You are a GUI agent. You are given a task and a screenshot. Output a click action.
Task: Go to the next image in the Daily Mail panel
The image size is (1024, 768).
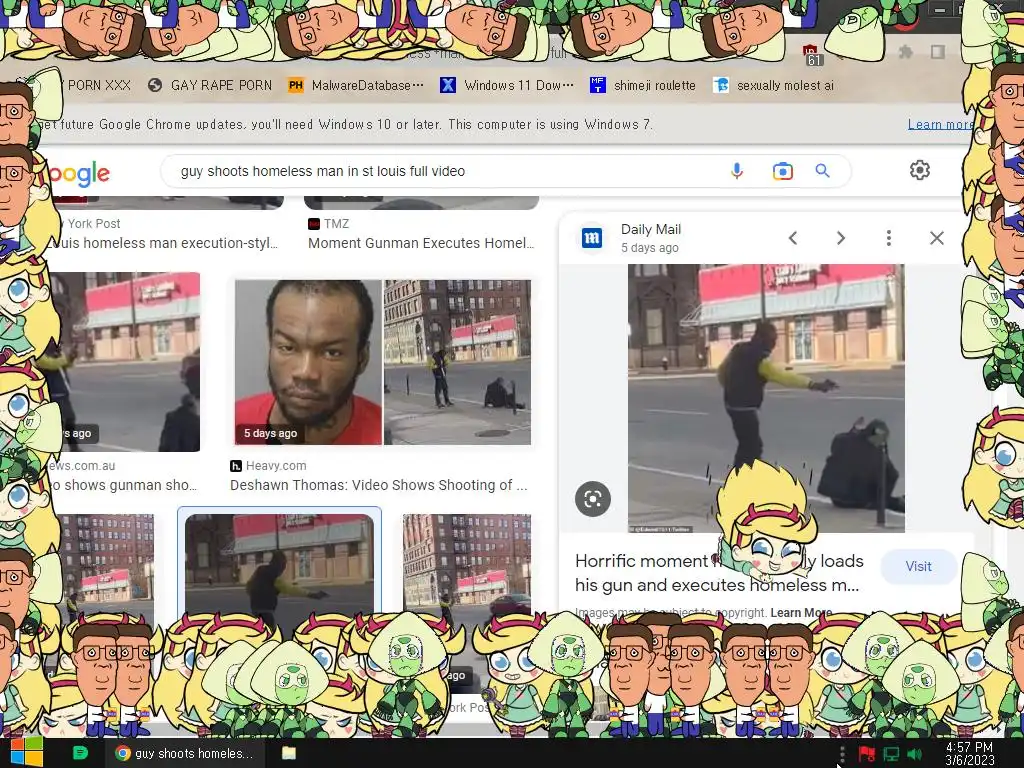[x=840, y=238]
